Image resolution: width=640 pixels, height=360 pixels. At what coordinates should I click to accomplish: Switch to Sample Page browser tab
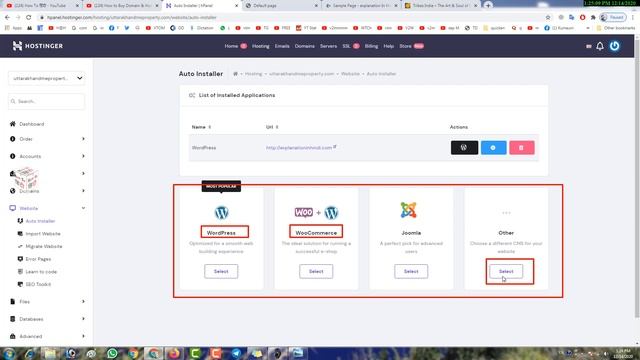point(361,6)
